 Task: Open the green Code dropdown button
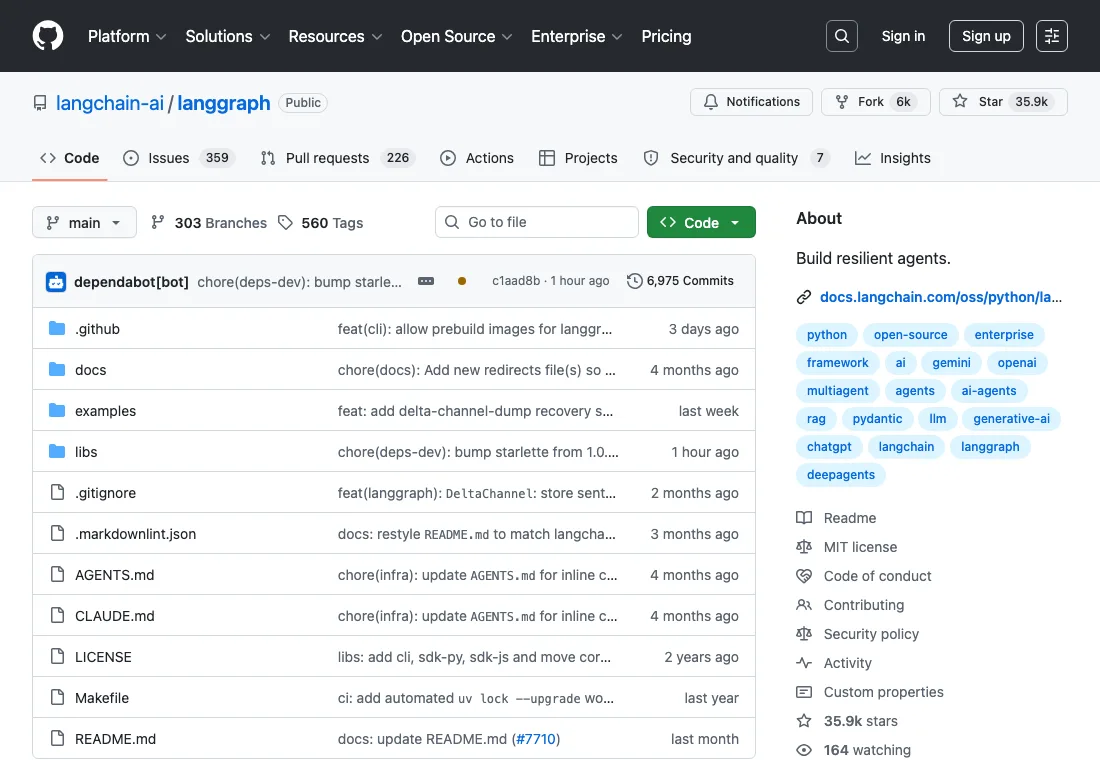click(701, 222)
